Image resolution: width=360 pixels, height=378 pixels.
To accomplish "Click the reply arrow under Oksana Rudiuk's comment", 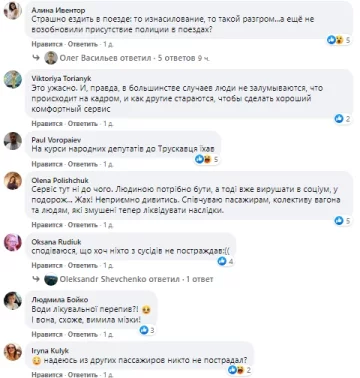I will coord(36,279).
